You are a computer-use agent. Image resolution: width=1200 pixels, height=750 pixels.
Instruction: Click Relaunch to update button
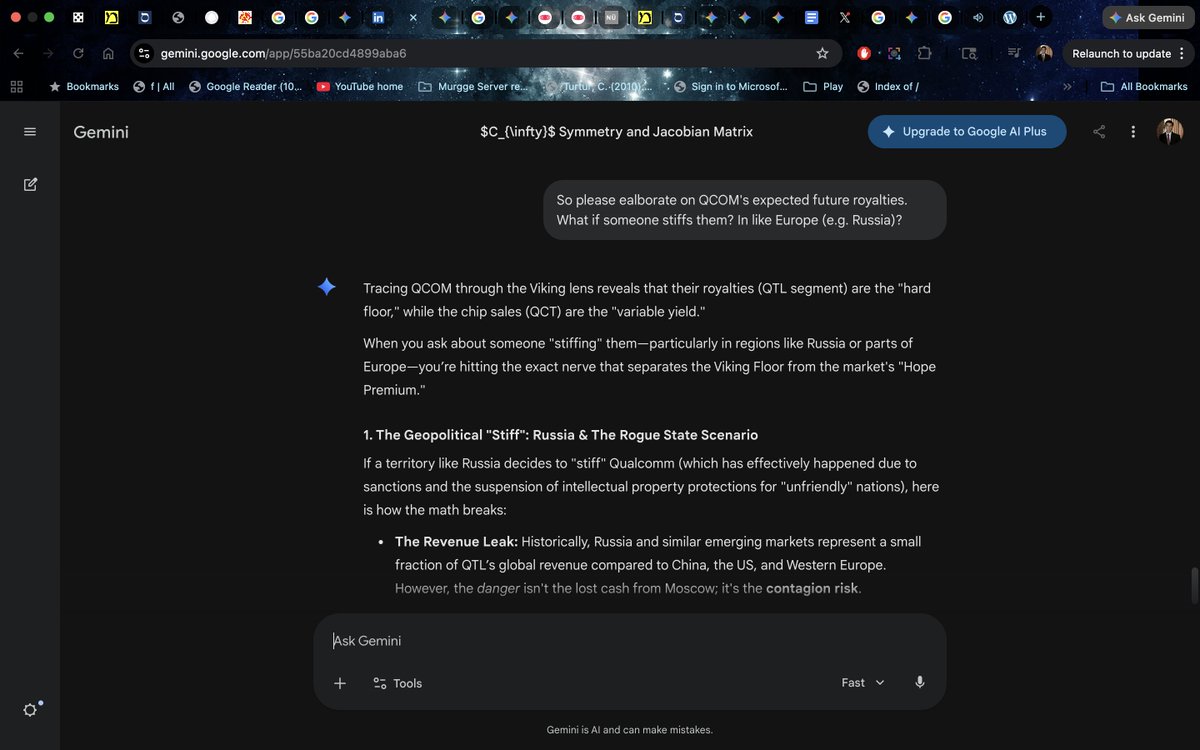coord(1121,54)
